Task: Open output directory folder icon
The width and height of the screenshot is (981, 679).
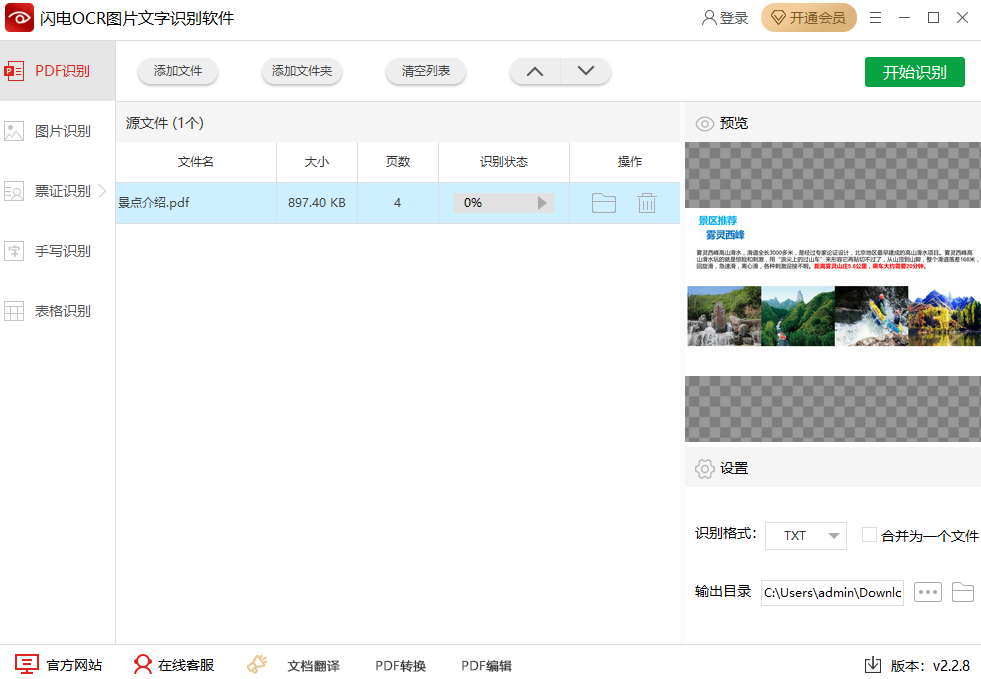Action: coord(962,592)
